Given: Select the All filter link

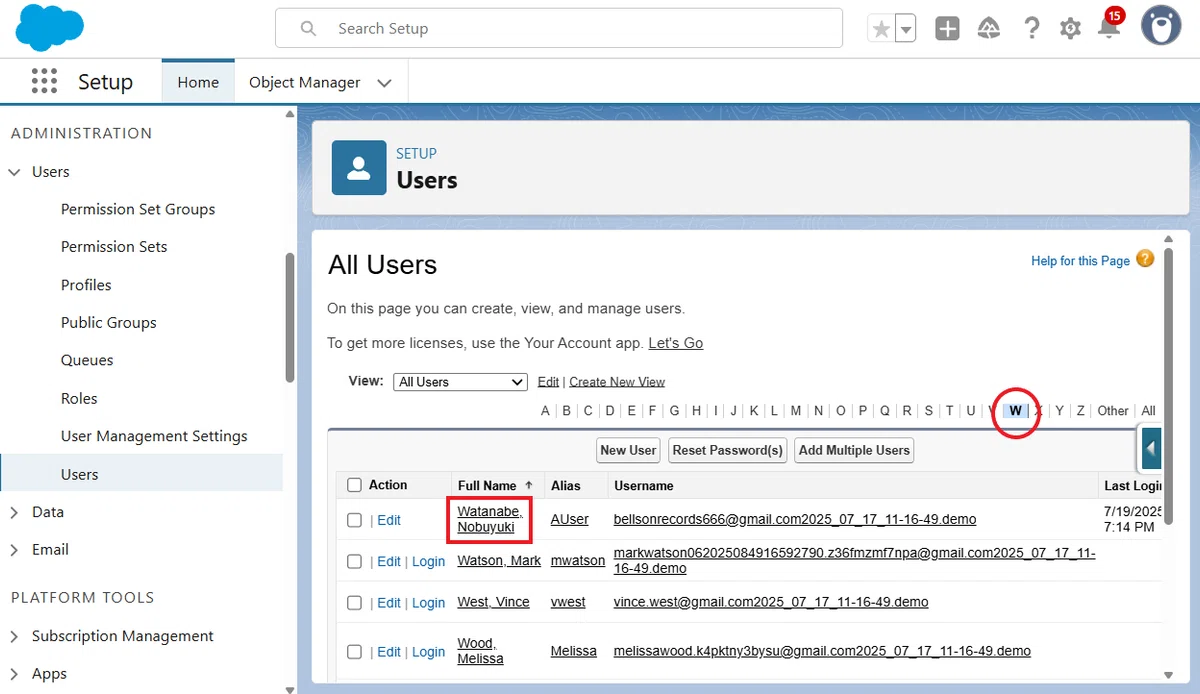Looking at the screenshot, I should (x=1148, y=411).
